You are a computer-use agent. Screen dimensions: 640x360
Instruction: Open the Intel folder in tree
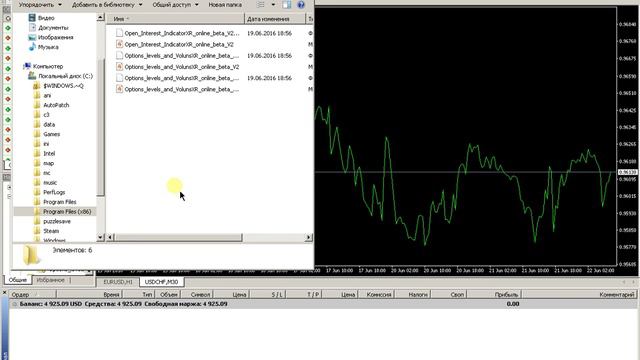pyautogui.click(x=49, y=154)
